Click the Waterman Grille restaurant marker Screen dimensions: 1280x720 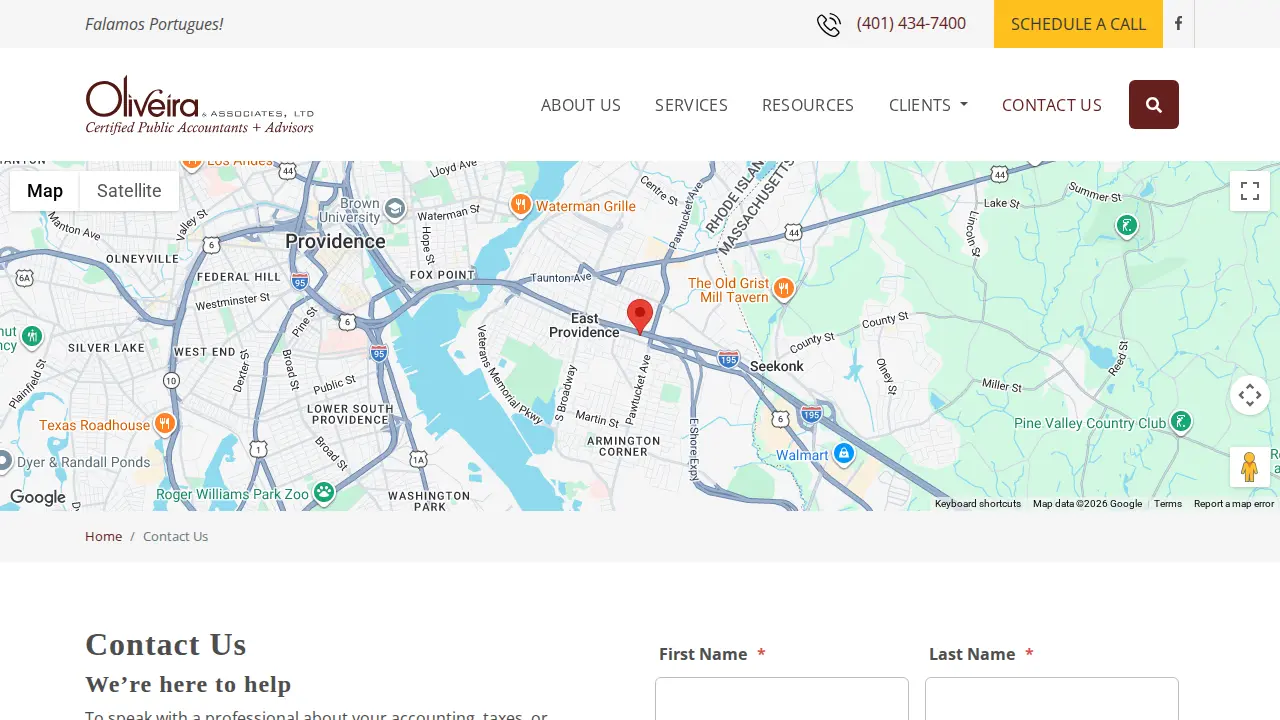click(520, 205)
